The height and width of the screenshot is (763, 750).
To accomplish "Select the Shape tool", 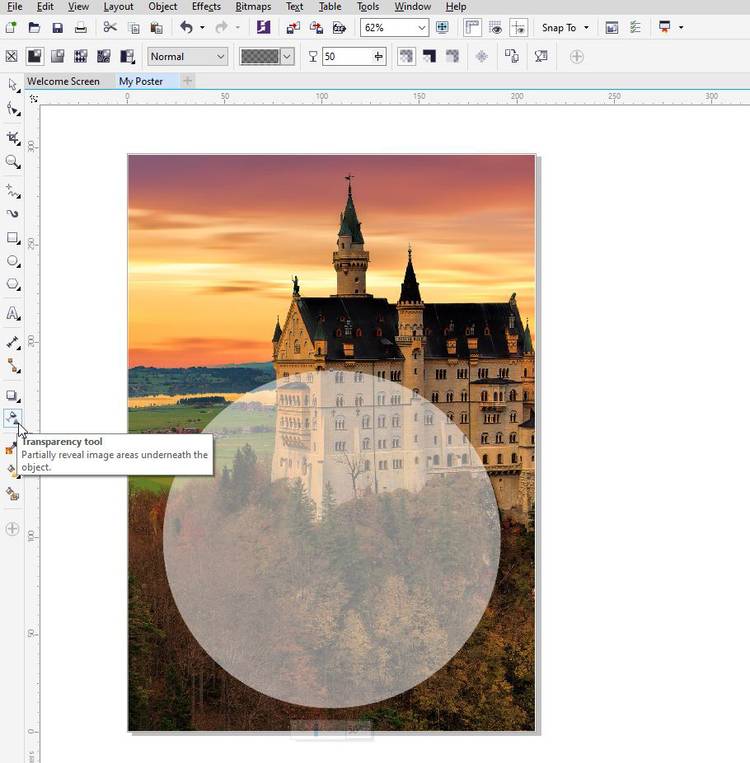I will [x=13, y=109].
